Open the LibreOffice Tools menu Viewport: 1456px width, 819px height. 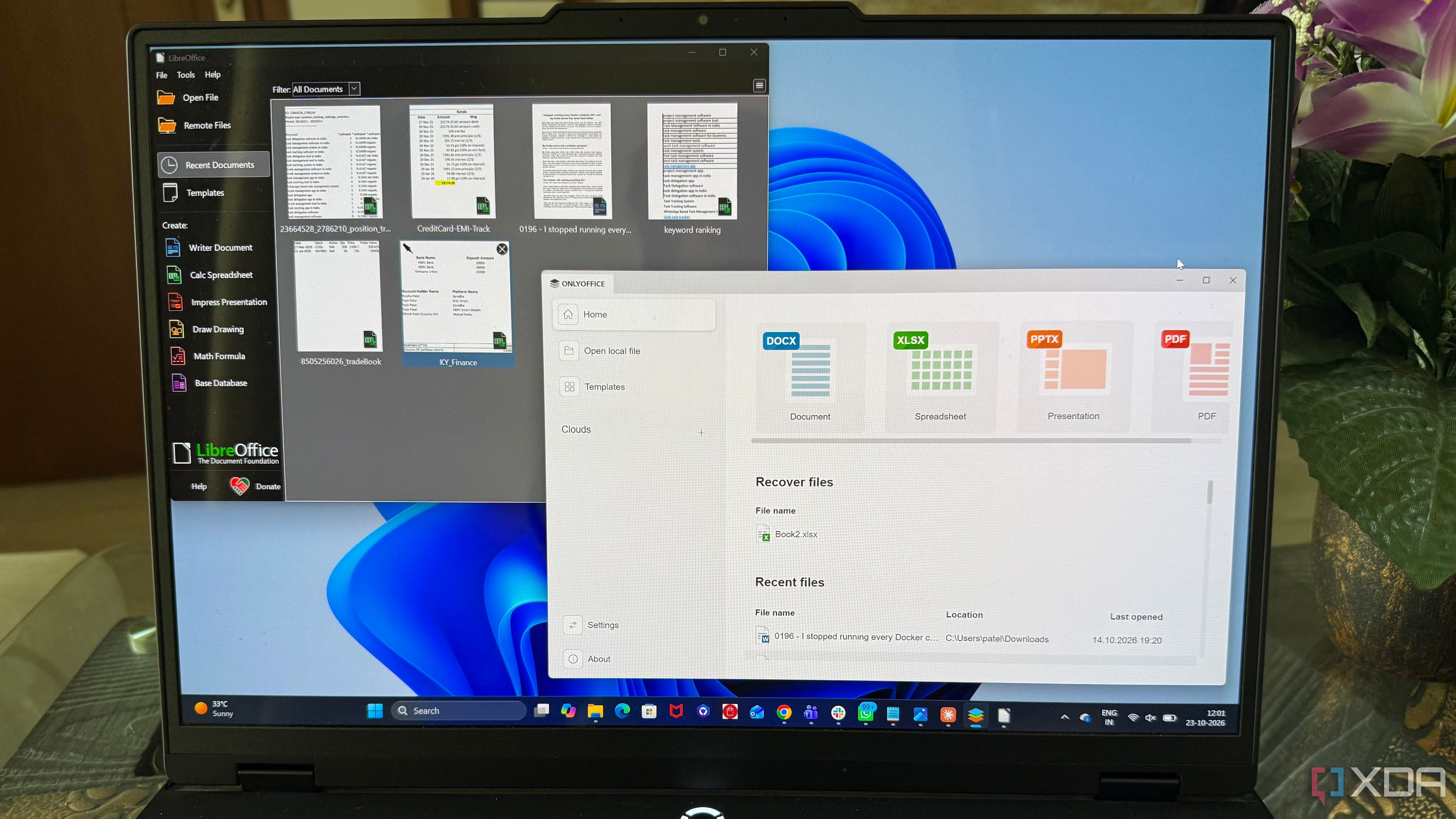pyautogui.click(x=186, y=75)
